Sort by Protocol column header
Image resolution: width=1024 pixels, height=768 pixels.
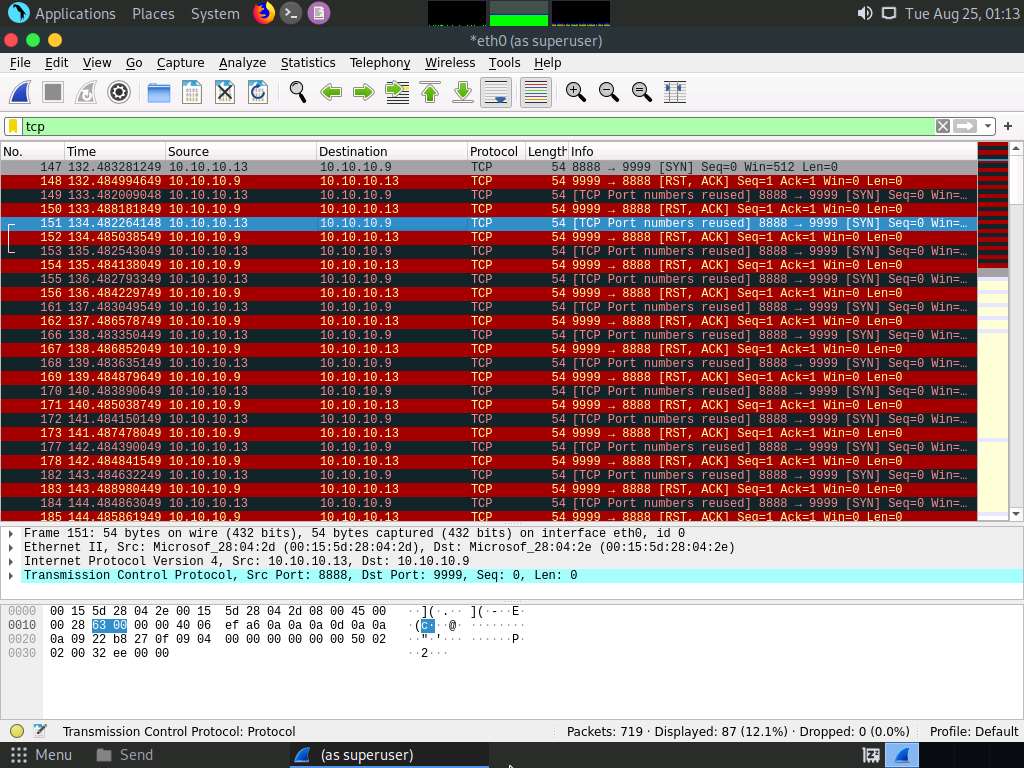click(496, 152)
